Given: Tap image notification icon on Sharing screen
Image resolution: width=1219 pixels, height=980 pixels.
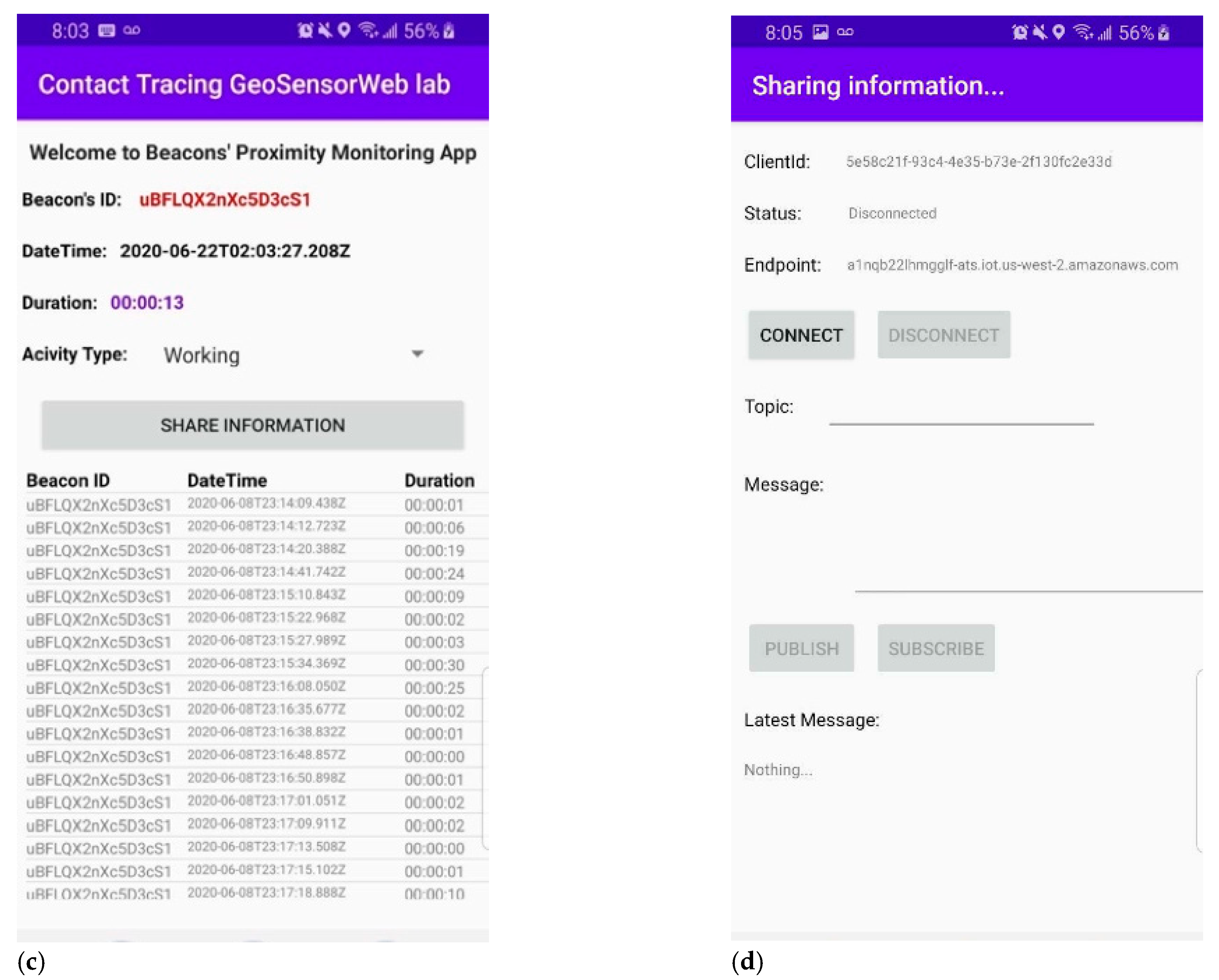Looking at the screenshot, I should (820, 32).
